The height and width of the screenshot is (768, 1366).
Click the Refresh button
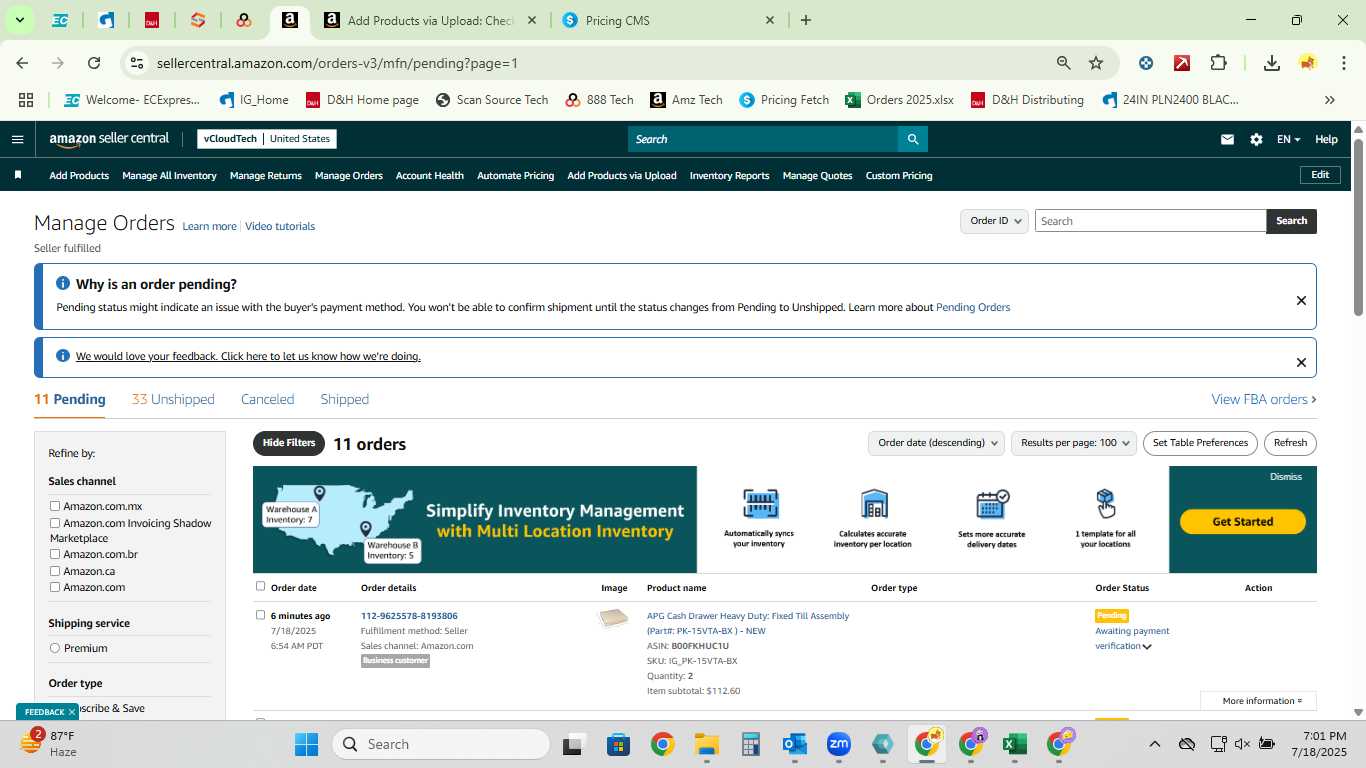click(x=1290, y=443)
